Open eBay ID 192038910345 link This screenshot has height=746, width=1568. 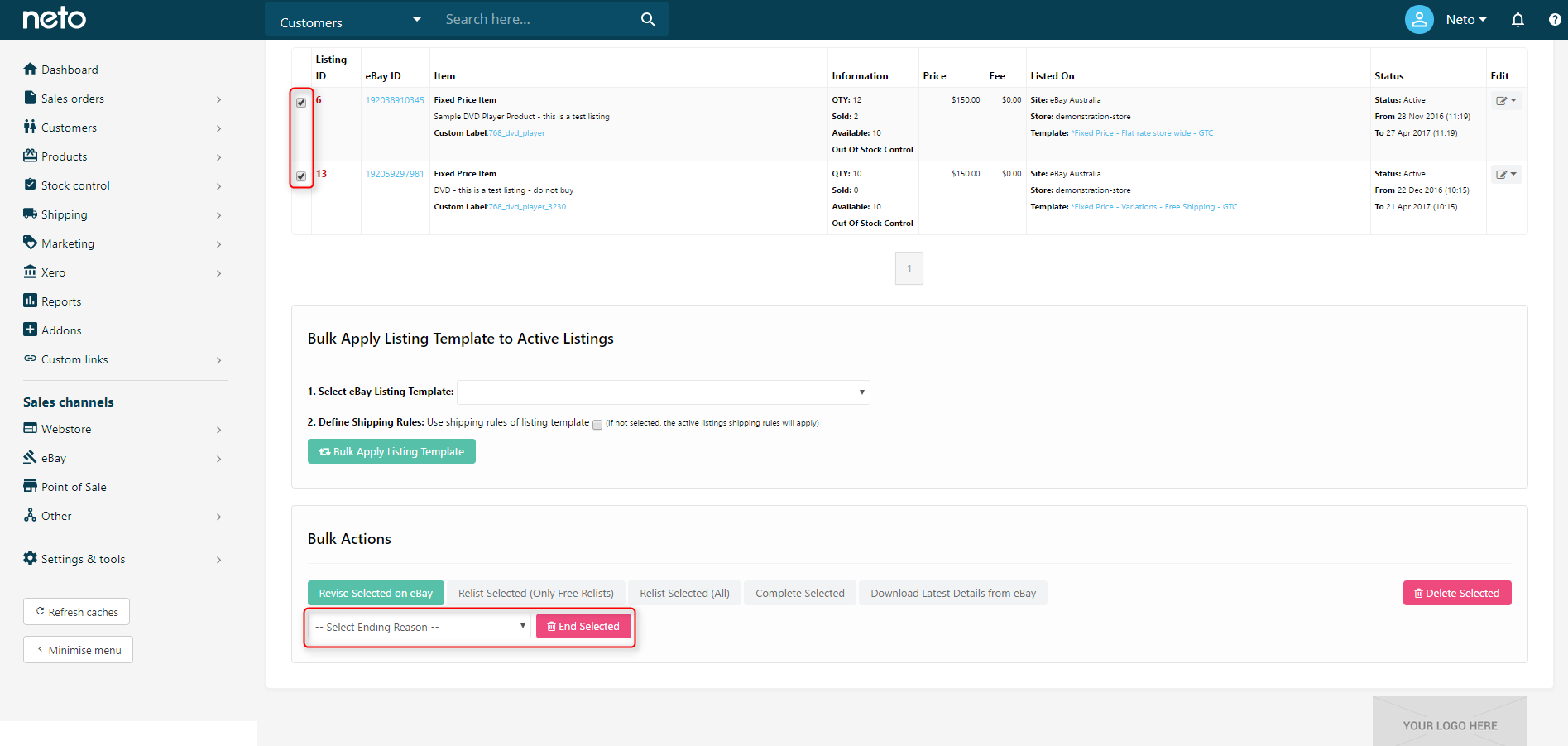(x=395, y=100)
